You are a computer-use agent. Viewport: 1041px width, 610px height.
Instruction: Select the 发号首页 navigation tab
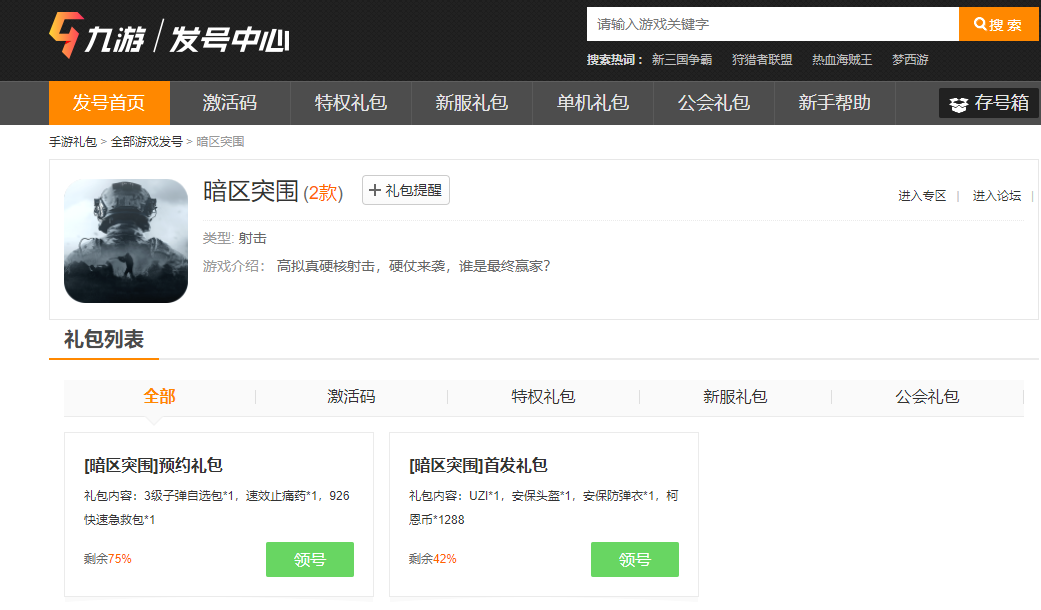tap(109, 103)
